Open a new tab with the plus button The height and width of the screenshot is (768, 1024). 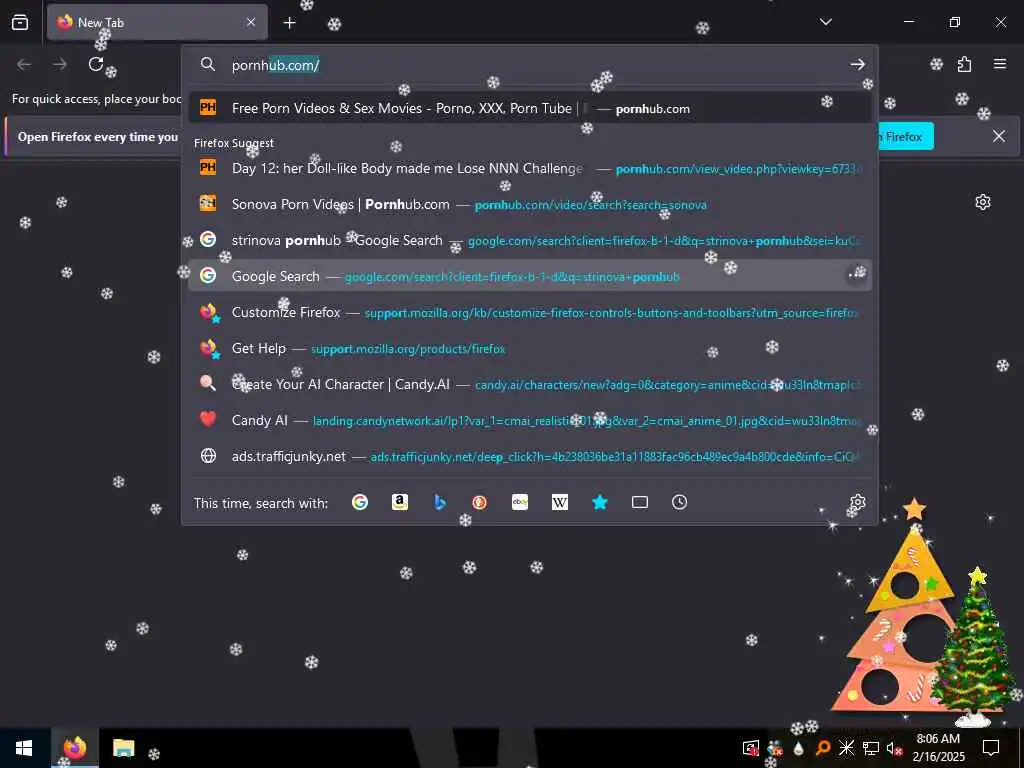click(289, 23)
